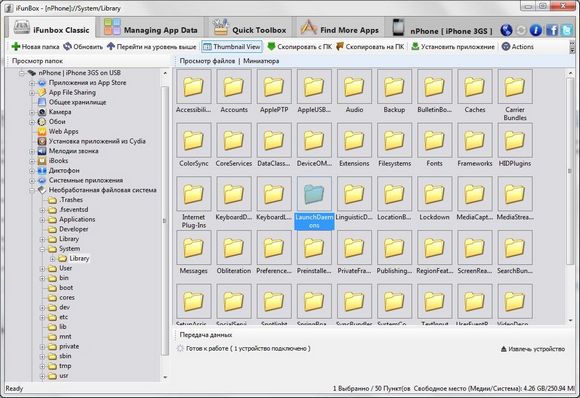
Task: Click Скопировать с ПК button
Action: click(300, 47)
